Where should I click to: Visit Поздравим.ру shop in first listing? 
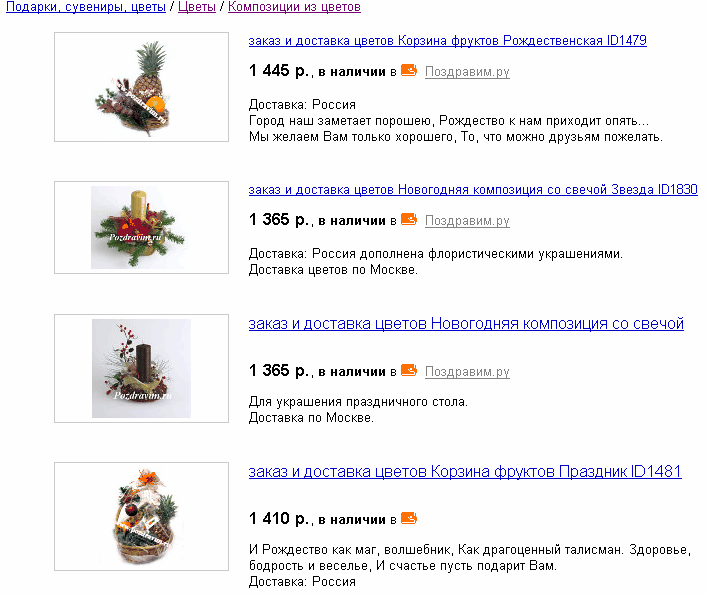pyautogui.click(x=467, y=72)
